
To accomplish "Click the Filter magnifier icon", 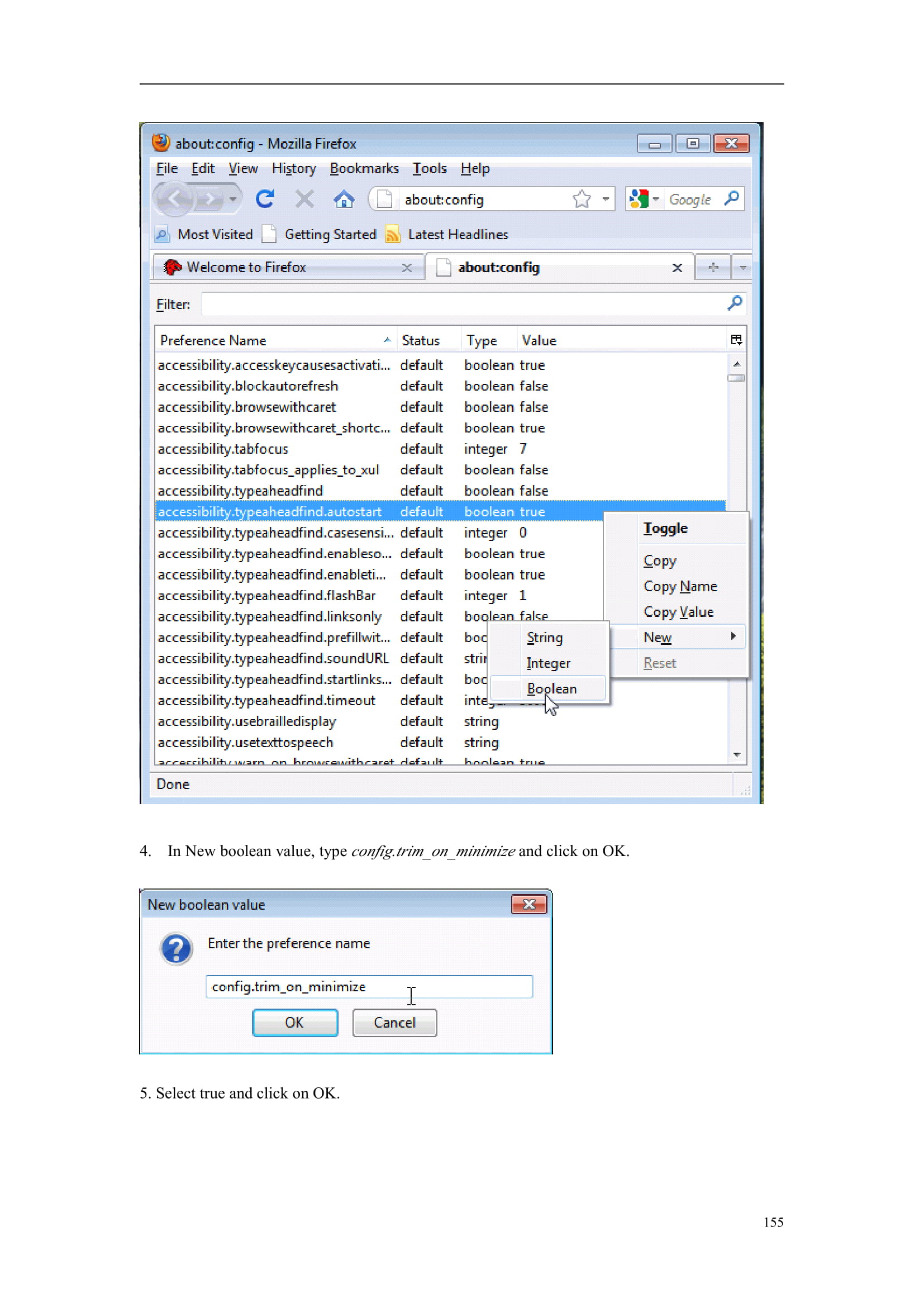I will click(x=735, y=303).
